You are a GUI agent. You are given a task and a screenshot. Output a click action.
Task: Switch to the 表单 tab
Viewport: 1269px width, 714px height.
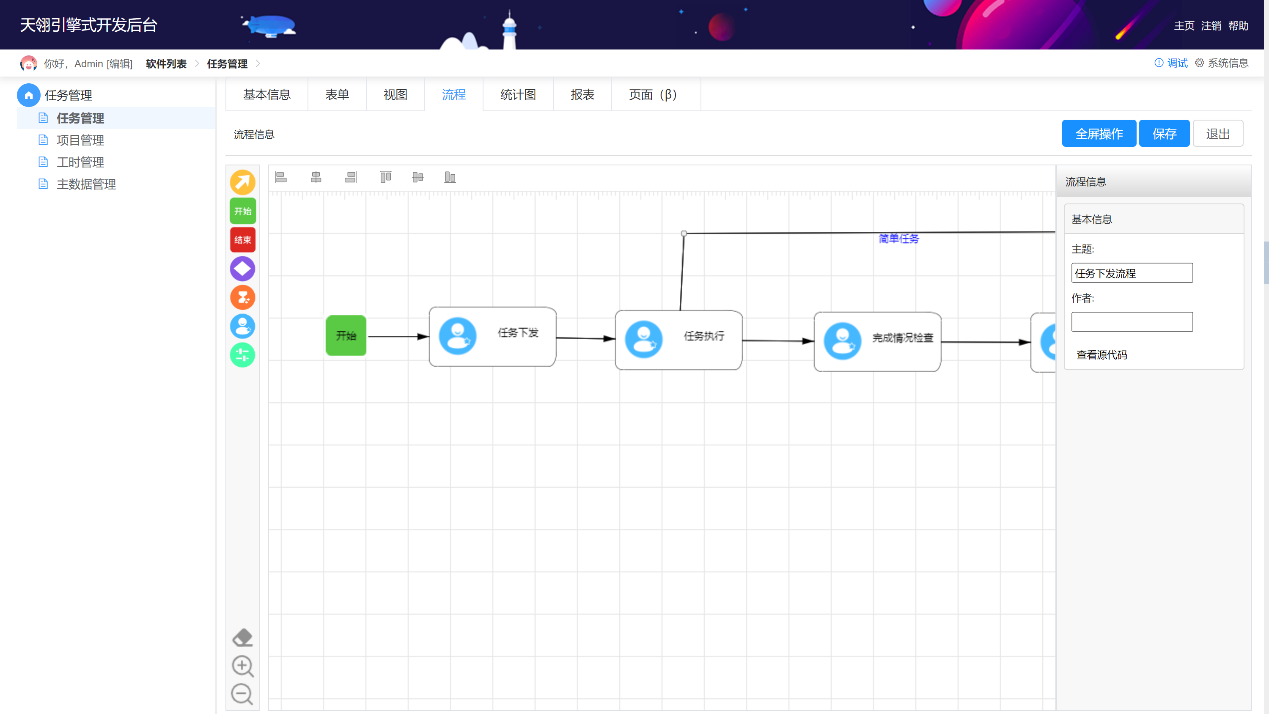(337, 95)
